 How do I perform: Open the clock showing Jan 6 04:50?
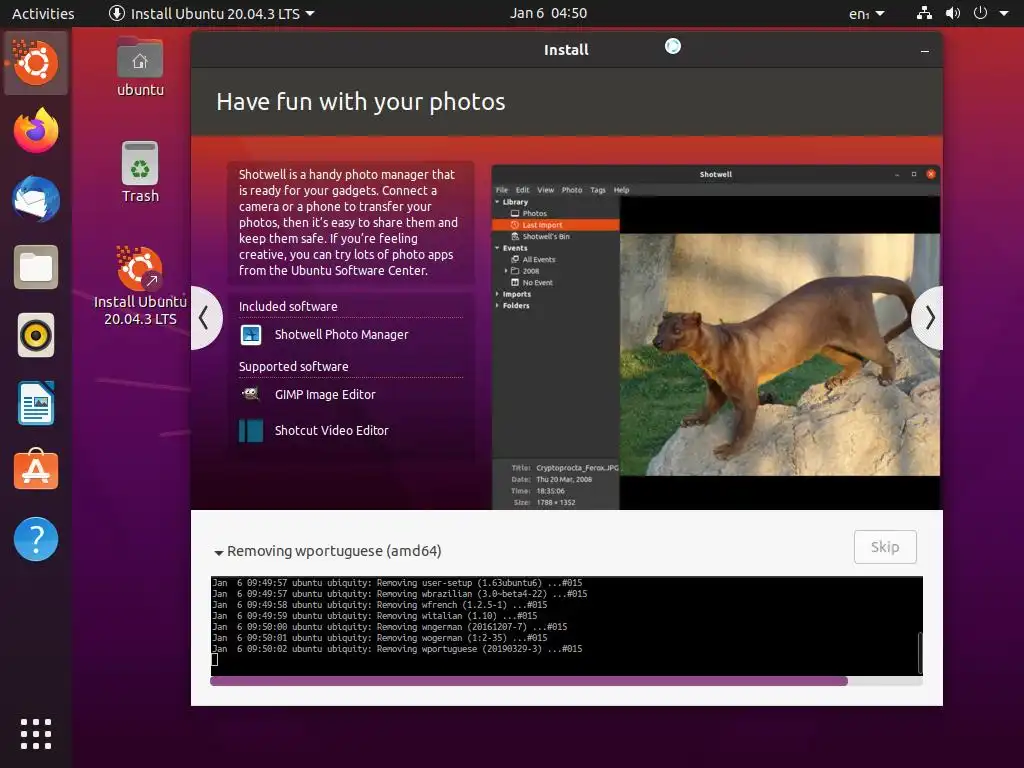[548, 13]
